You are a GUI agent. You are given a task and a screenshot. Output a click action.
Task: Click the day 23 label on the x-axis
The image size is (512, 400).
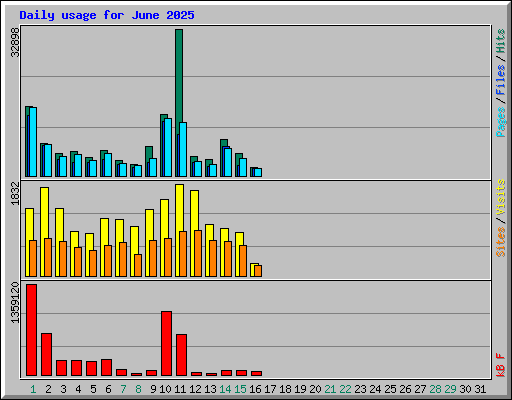click(360, 389)
